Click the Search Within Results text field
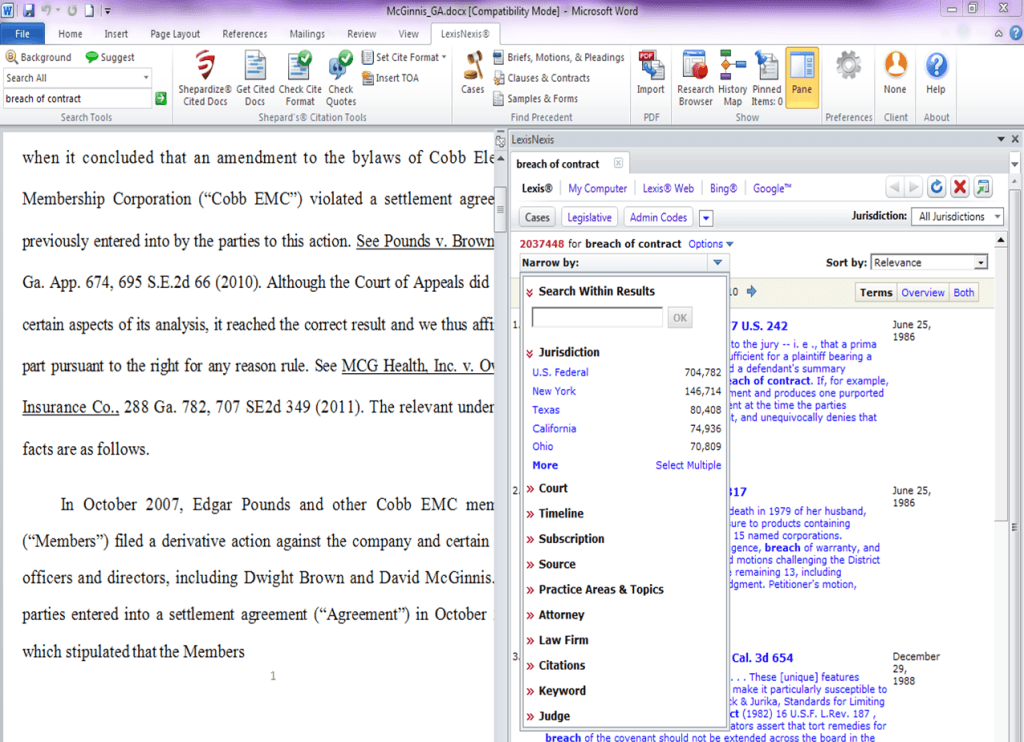Image resolution: width=1024 pixels, height=742 pixels. [x=597, y=318]
